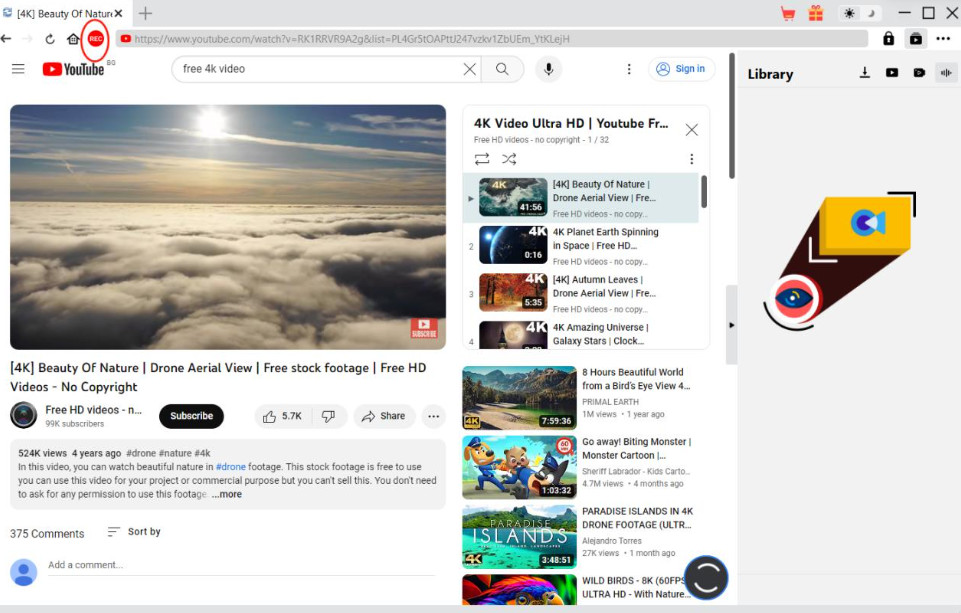Toggle the light/dark theme switch

coord(859,13)
